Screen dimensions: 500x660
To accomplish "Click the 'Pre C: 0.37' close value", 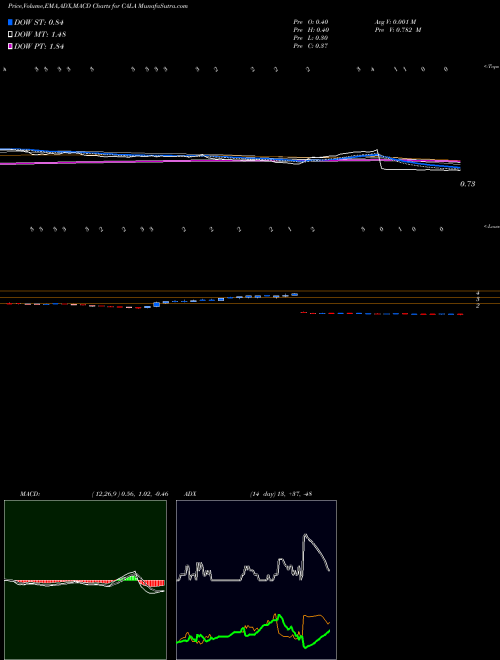I will tap(311, 46).
